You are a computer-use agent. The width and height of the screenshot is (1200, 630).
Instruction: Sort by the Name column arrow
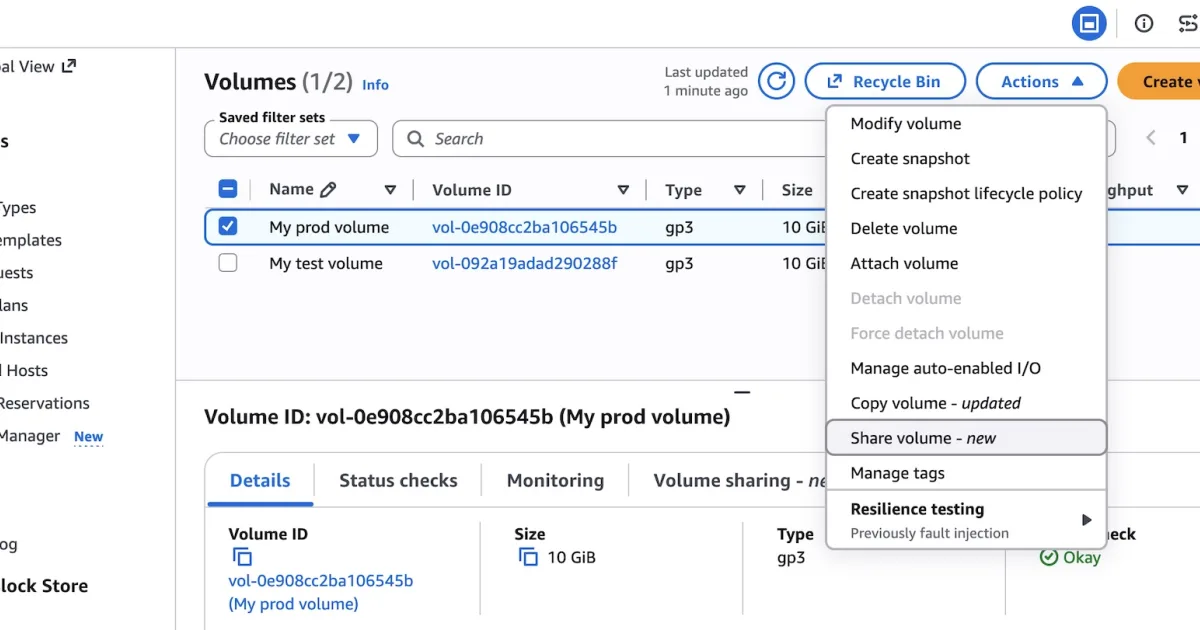390,190
